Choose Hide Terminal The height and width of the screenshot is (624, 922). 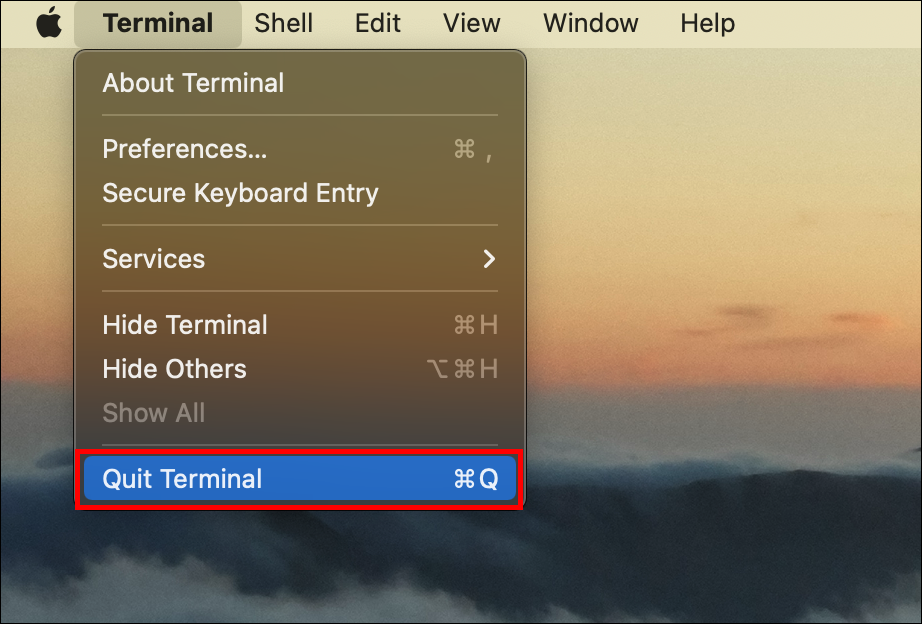(x=185, y=325)
